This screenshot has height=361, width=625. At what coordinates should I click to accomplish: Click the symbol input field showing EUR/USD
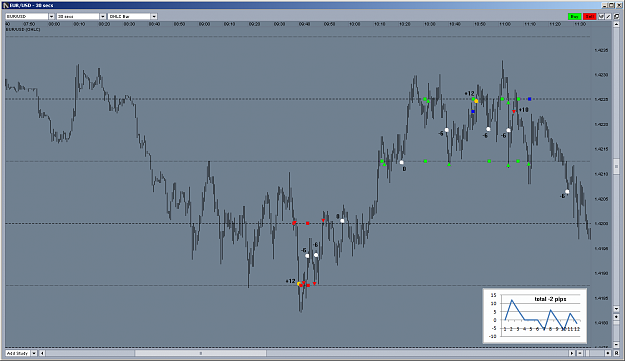tap(27, 16)
